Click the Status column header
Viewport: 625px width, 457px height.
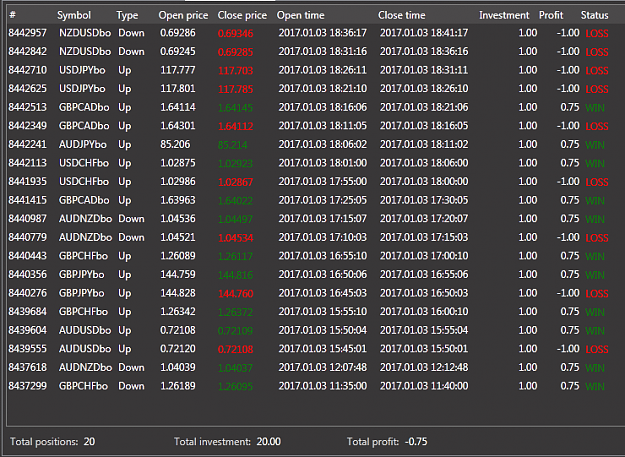pos(594,15)
